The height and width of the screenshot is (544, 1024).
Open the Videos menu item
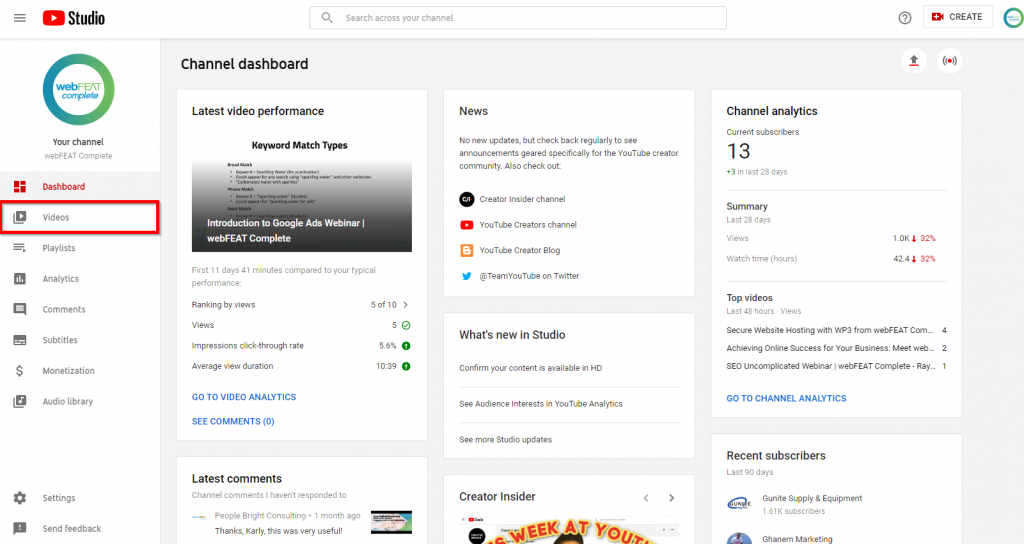click(x=80, y=217)
